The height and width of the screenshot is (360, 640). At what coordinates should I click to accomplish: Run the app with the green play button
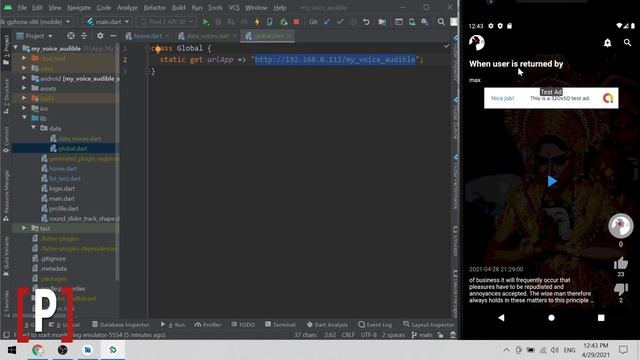click(x=206, y=22)
